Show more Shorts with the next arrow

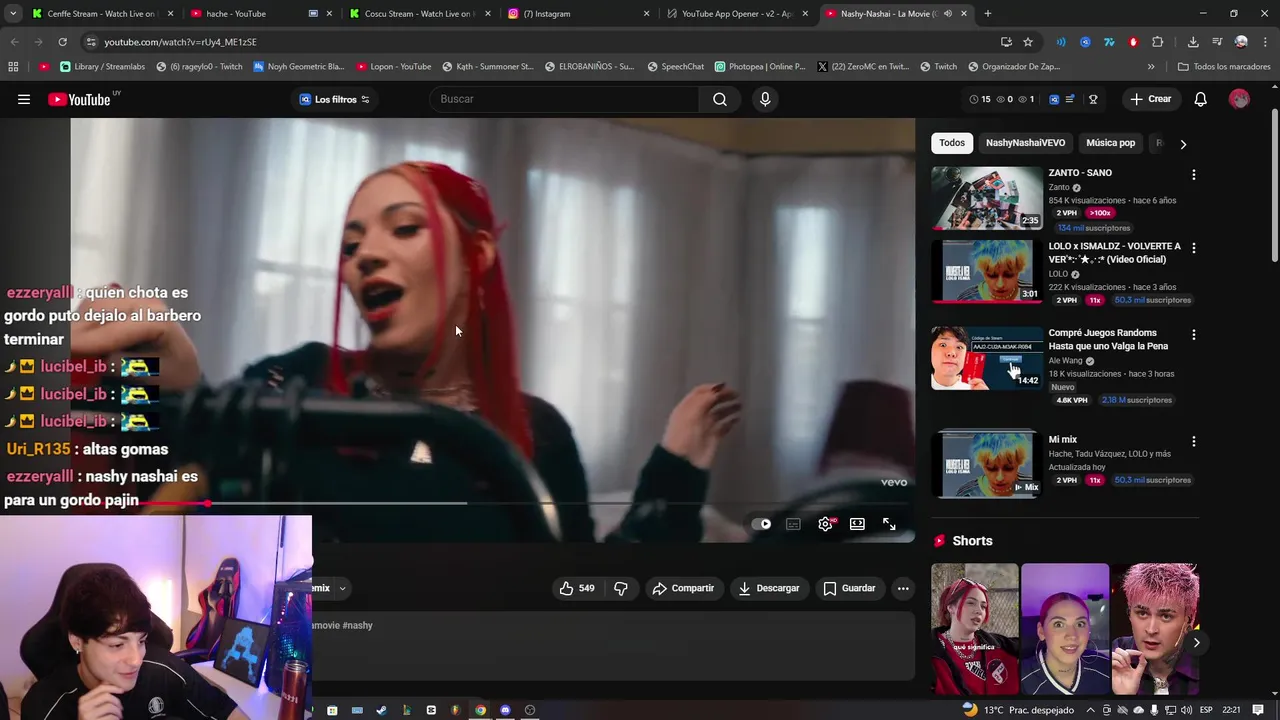point(1196,642)
